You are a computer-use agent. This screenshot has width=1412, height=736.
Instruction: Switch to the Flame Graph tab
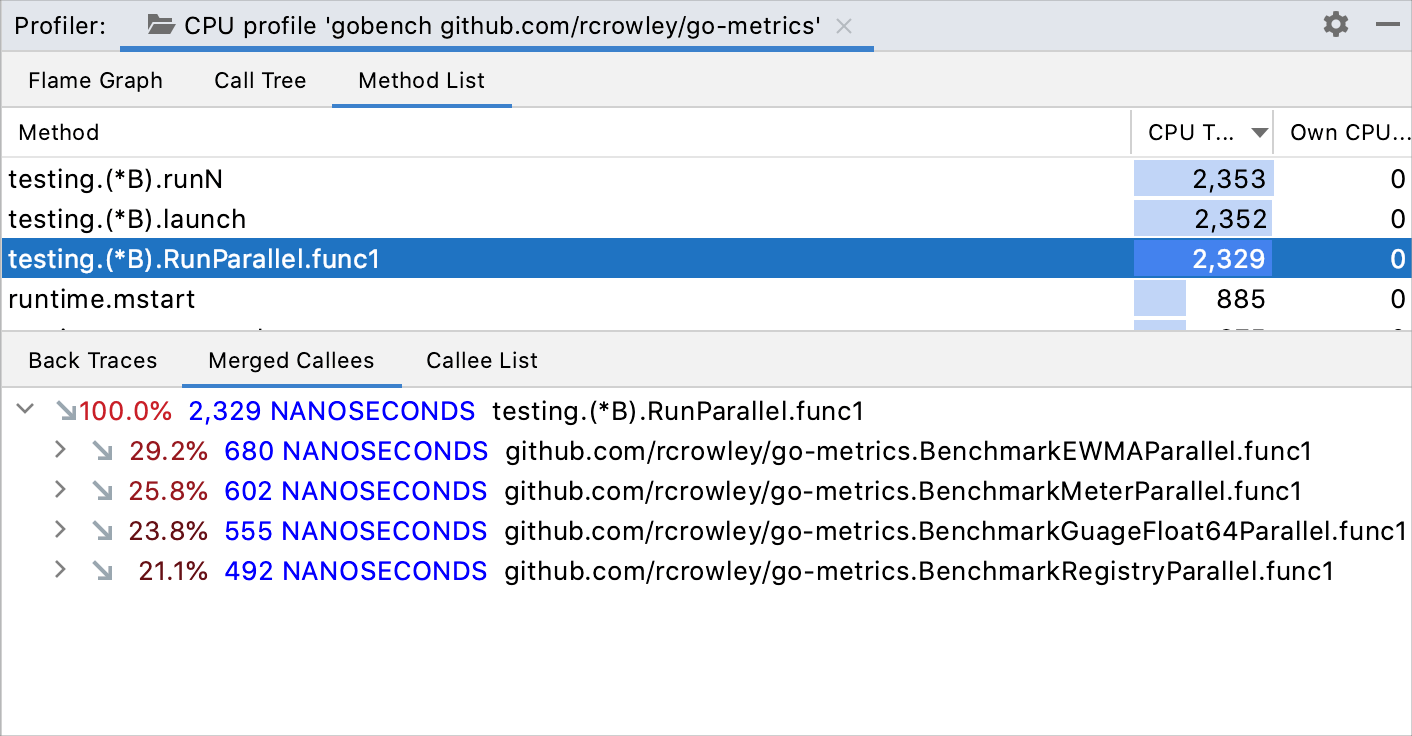coord(95,80)
